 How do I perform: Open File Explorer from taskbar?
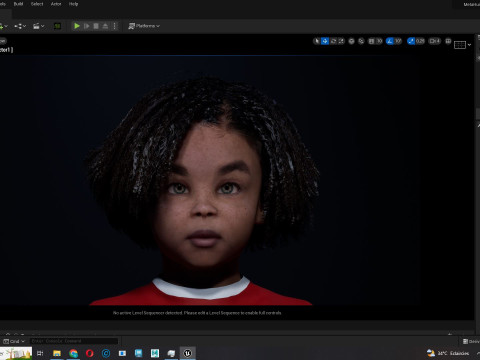tap(57, 353)
